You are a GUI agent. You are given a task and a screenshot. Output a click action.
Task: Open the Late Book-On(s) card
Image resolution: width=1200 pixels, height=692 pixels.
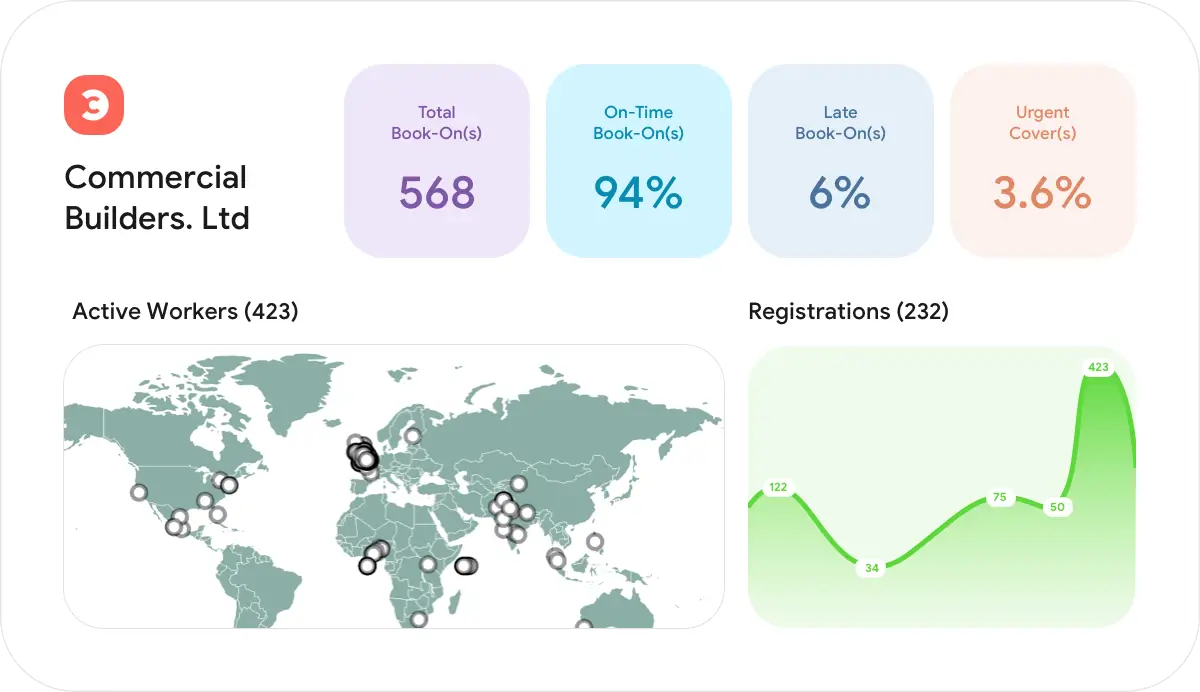(840, 161)
